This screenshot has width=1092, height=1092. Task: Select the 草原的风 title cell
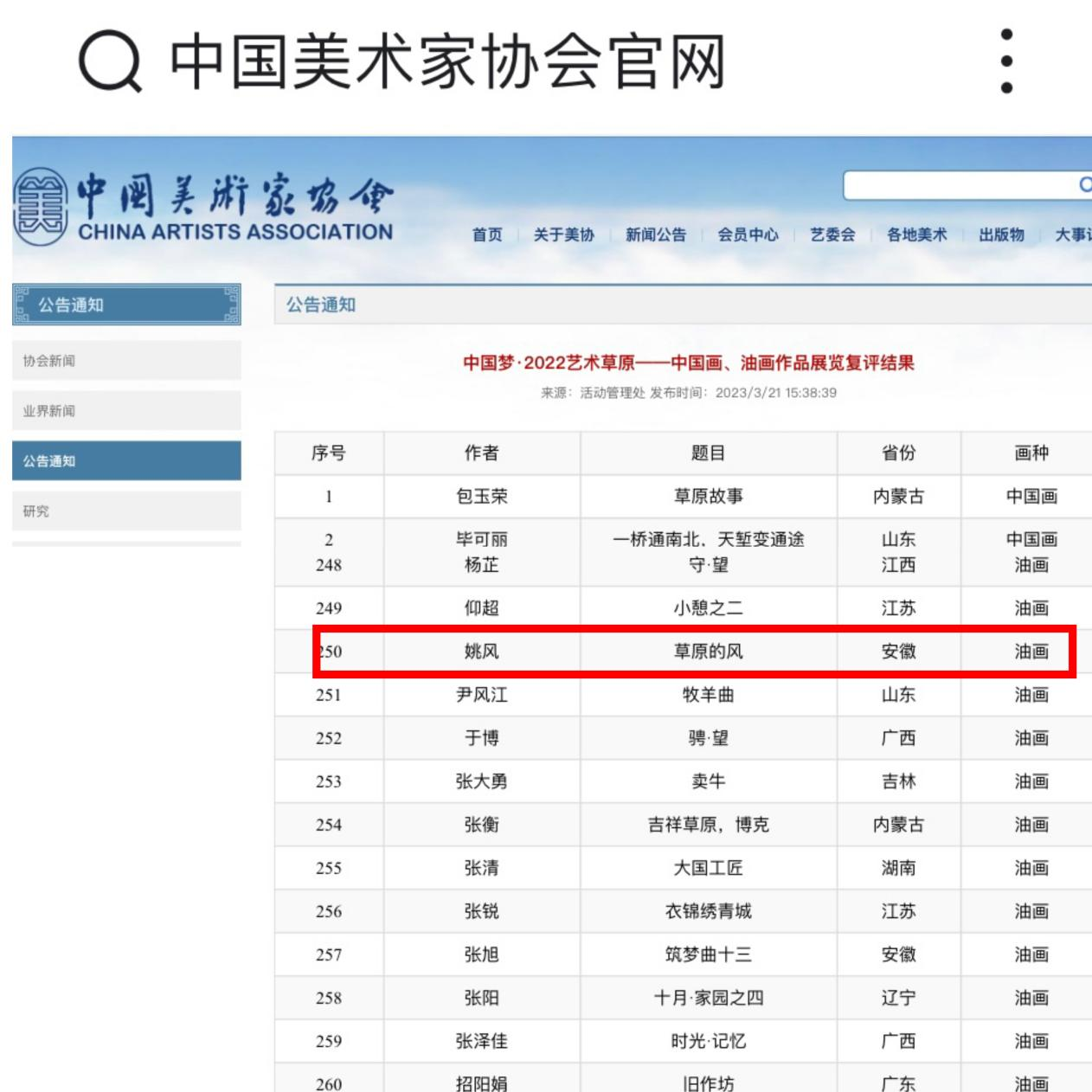click(708, 652)
